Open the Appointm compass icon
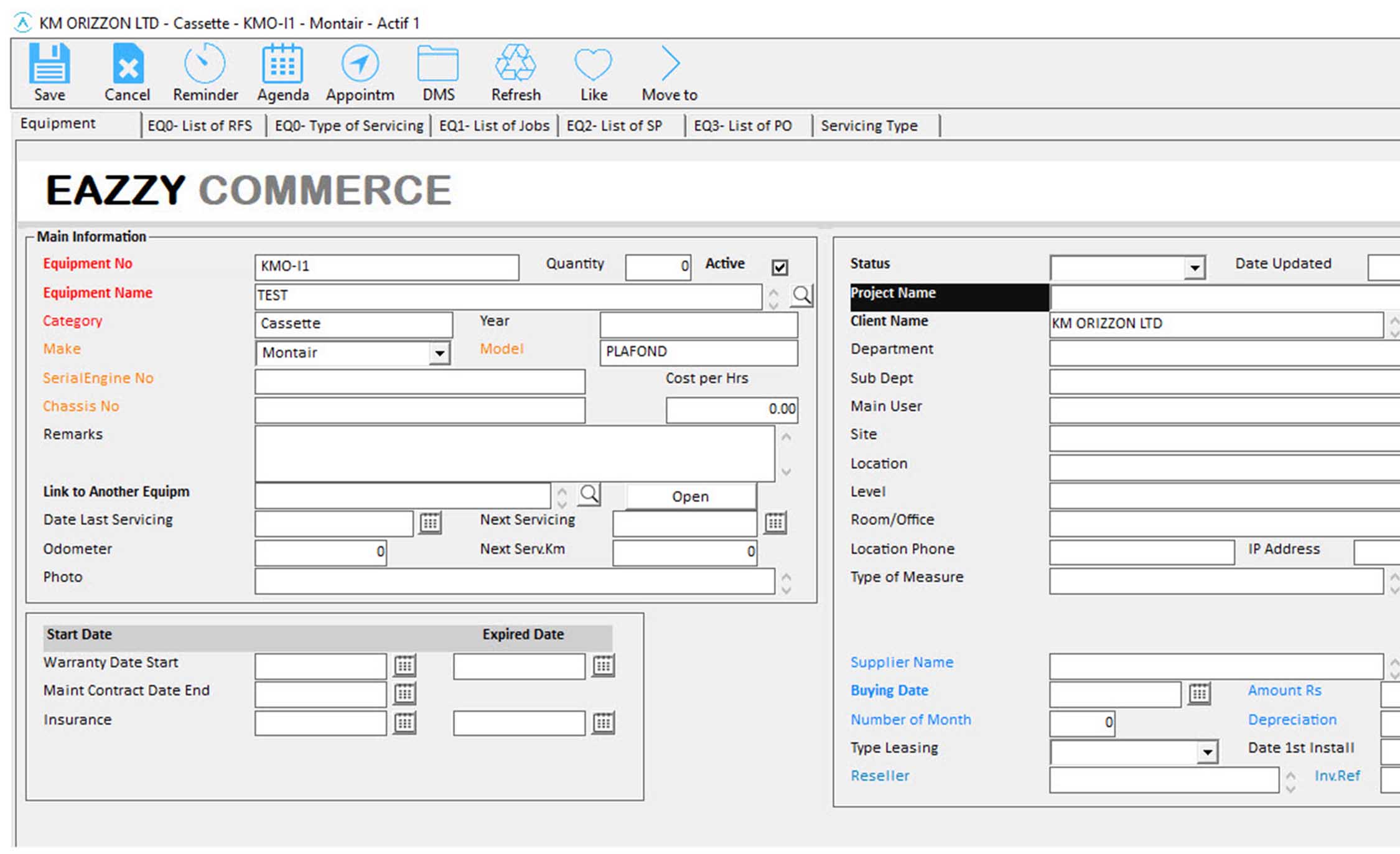This screenshot has width=1400, height=854. tap(360, 63)
